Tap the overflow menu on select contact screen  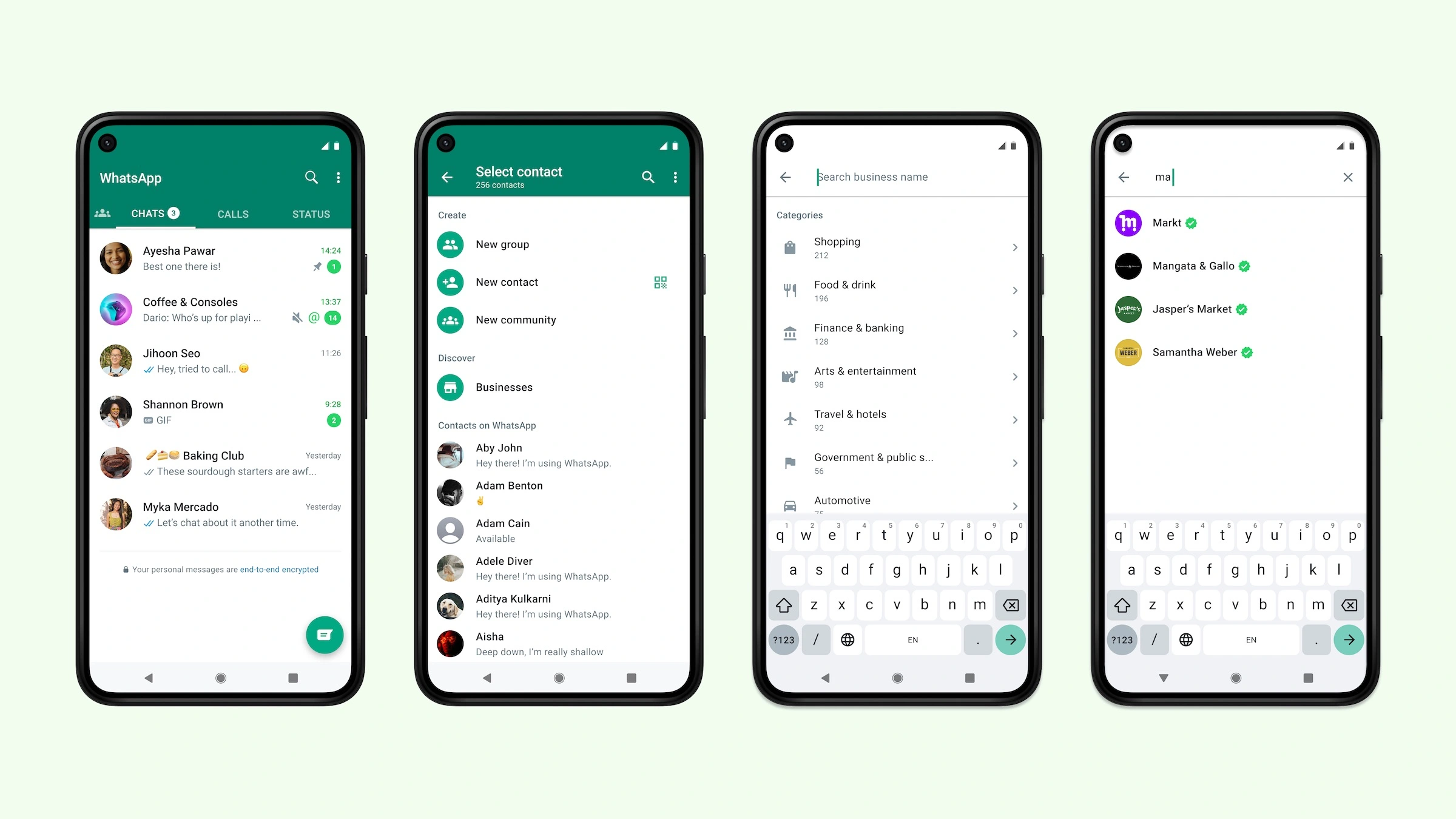(676, 177)
